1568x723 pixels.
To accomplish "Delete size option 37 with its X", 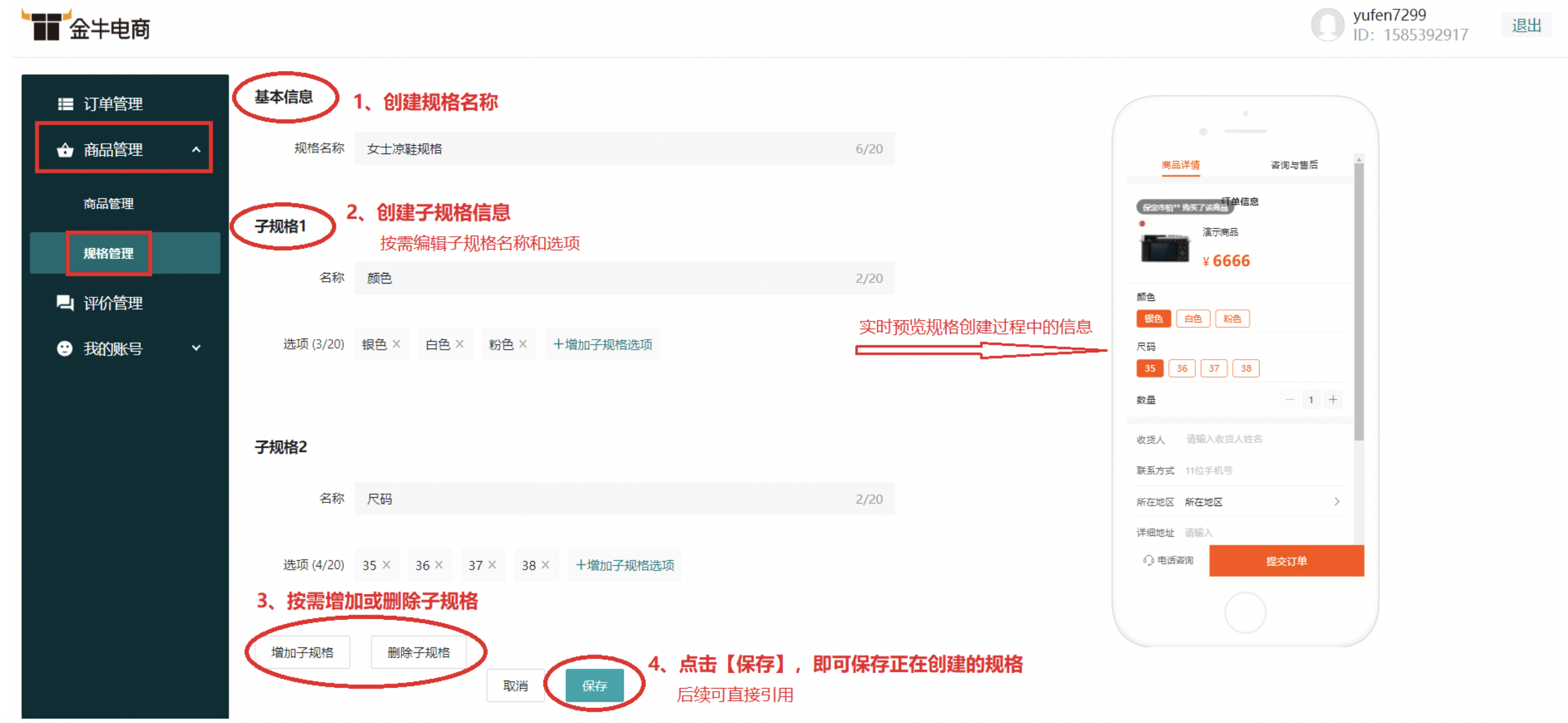I will point(492,565).
